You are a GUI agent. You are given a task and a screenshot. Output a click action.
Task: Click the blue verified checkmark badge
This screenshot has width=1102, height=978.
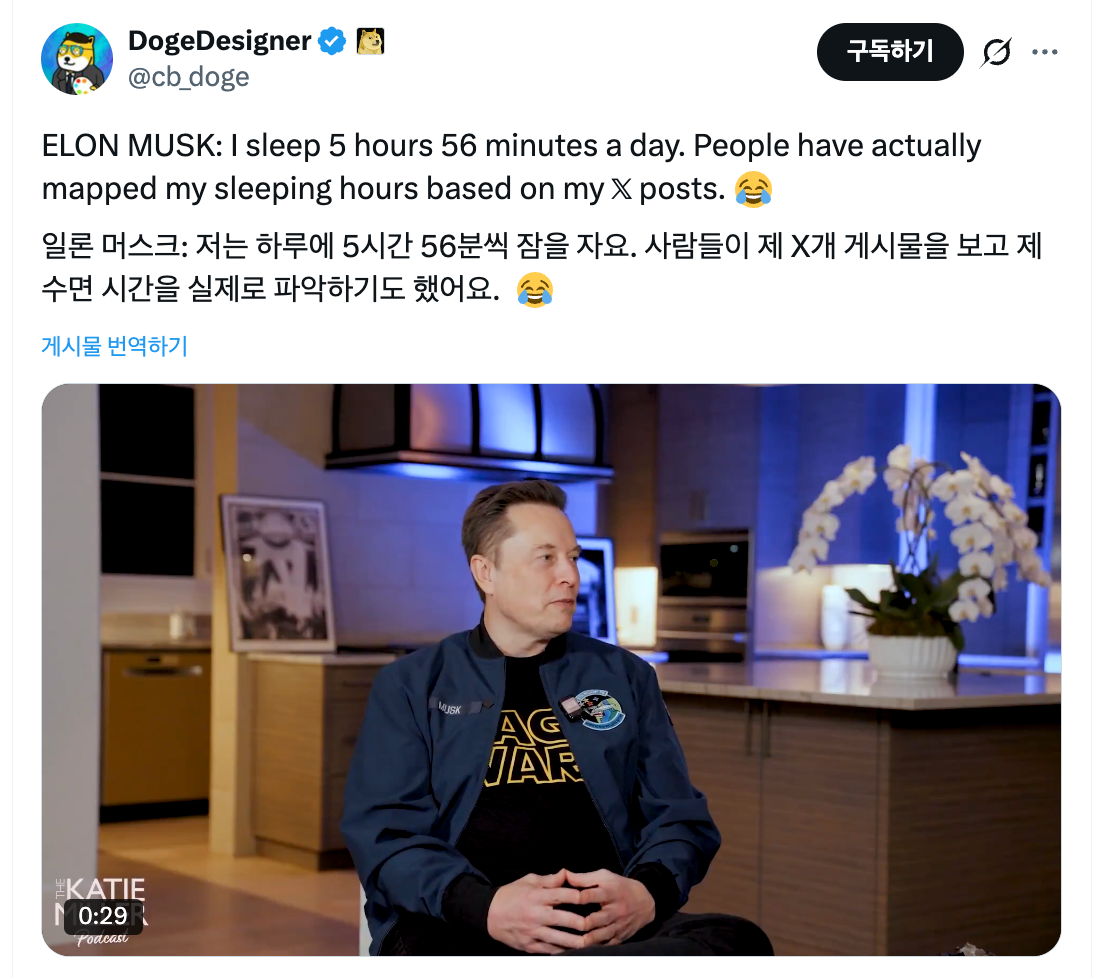(x=332, y=41)
